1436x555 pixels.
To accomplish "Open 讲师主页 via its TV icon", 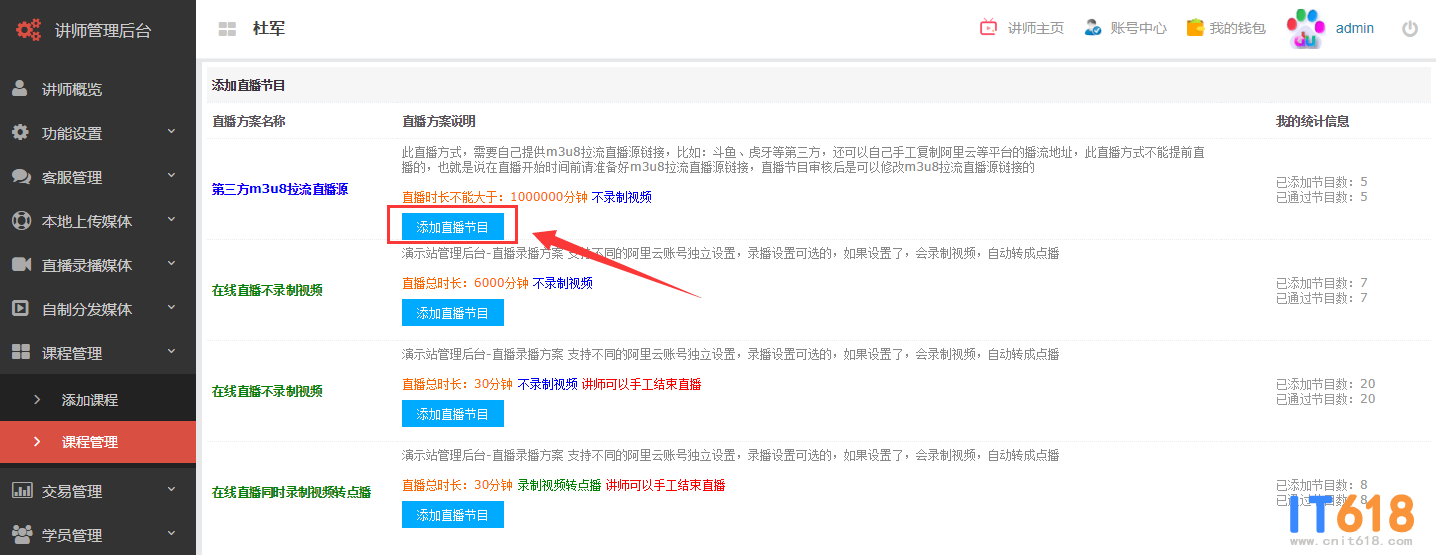I will (988, 28).
